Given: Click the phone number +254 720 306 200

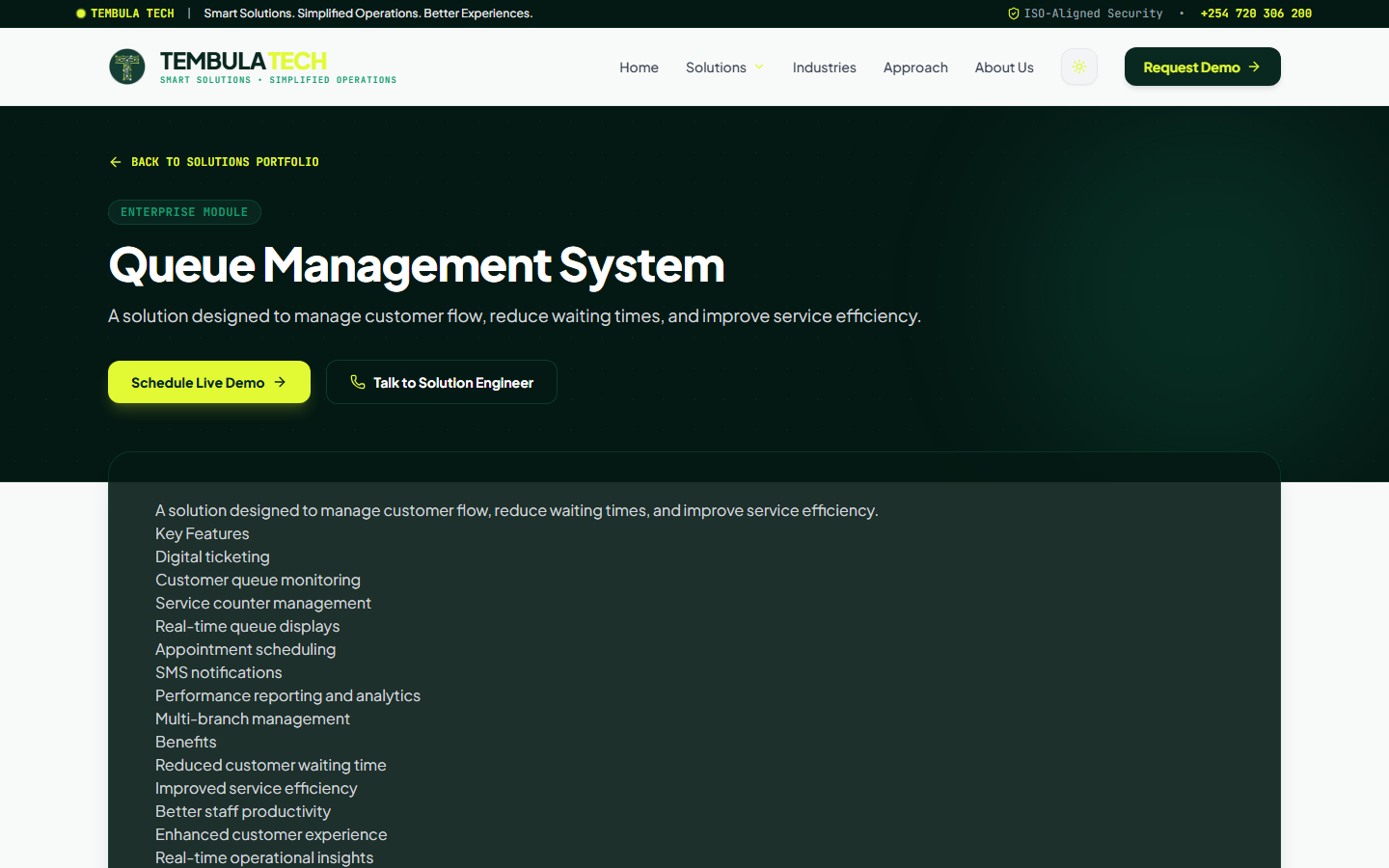Looking at the screenshot, I should pyautogui.click(x=1256, y=14).
